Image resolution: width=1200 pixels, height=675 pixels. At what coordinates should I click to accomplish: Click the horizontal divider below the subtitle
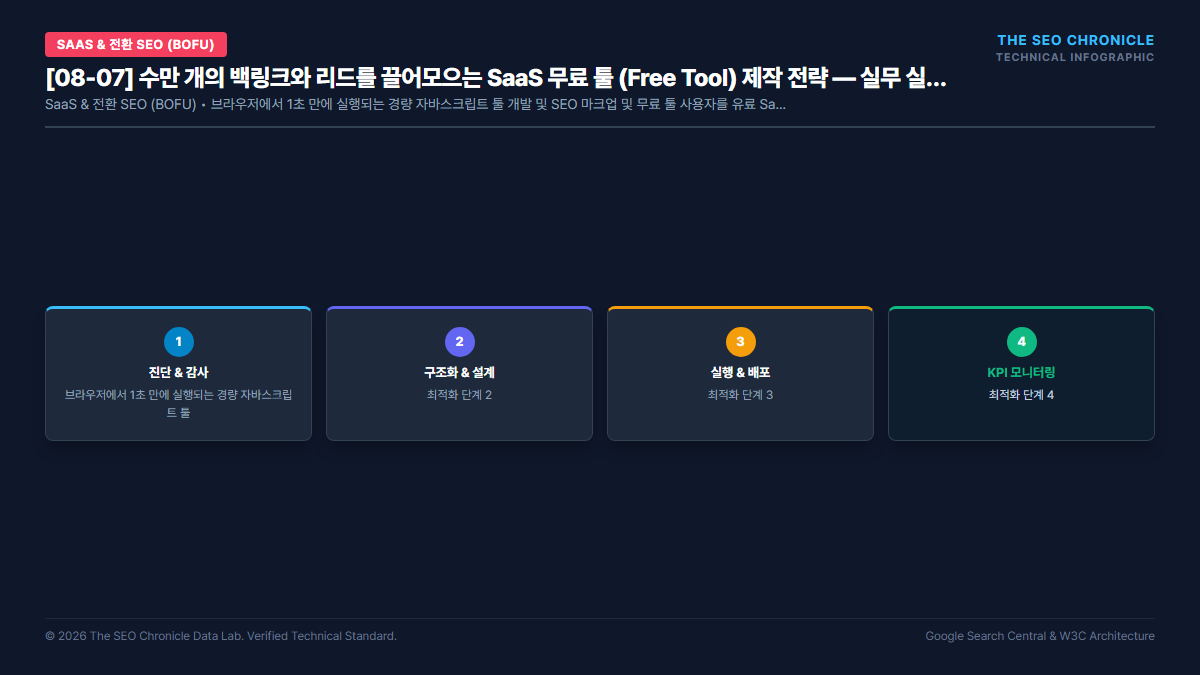[x=600, y=127]
